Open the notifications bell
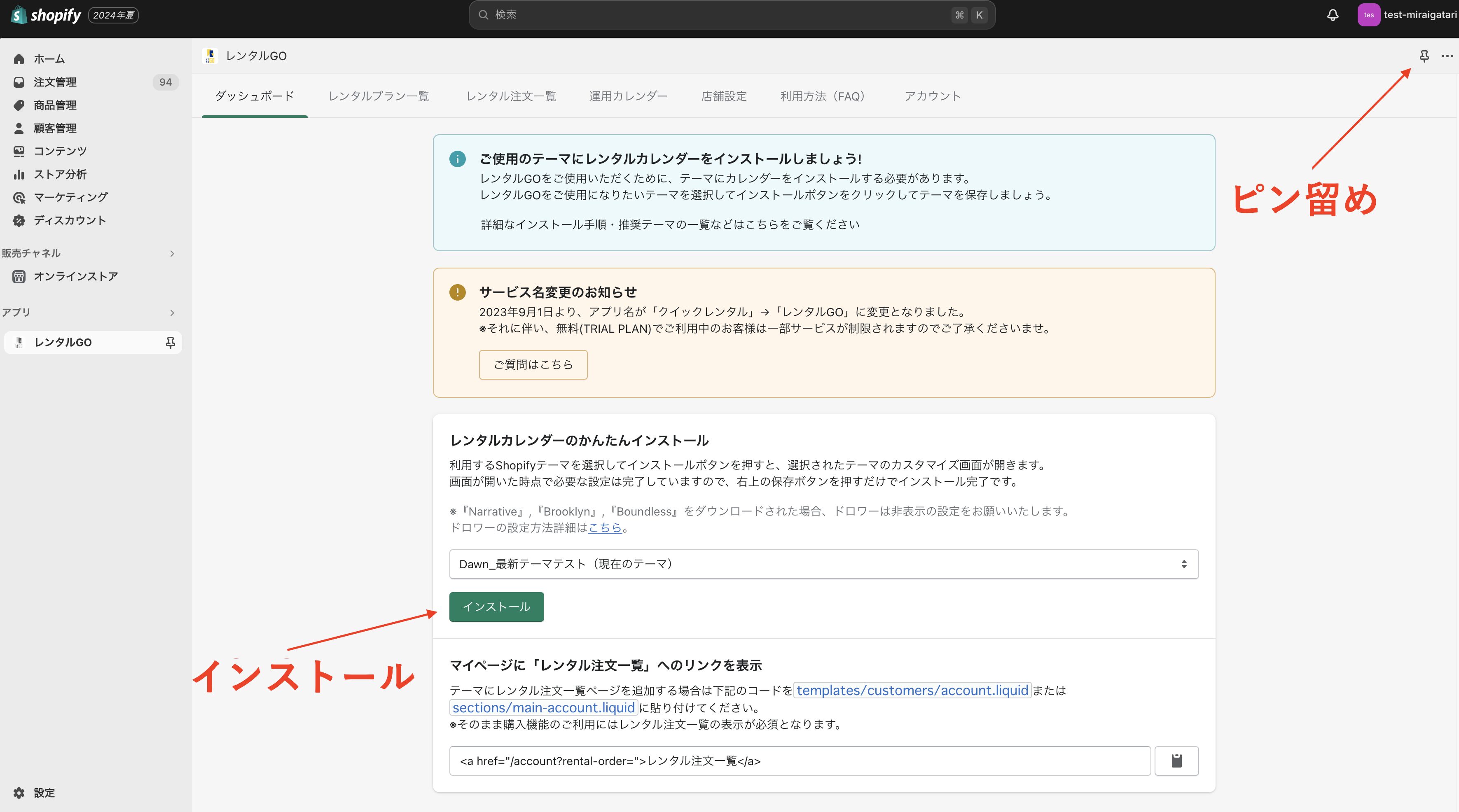Image resolution: width=1459 pixels, height=812 pixels. point(1332,15)
